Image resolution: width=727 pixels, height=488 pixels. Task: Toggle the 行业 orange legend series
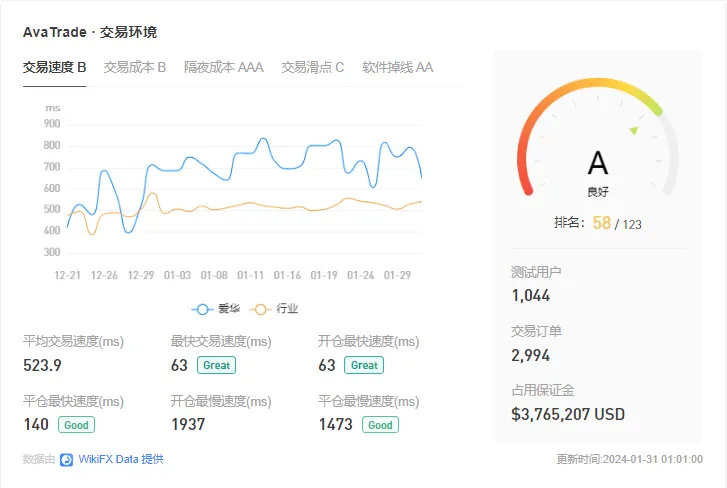tap(274, 309)
